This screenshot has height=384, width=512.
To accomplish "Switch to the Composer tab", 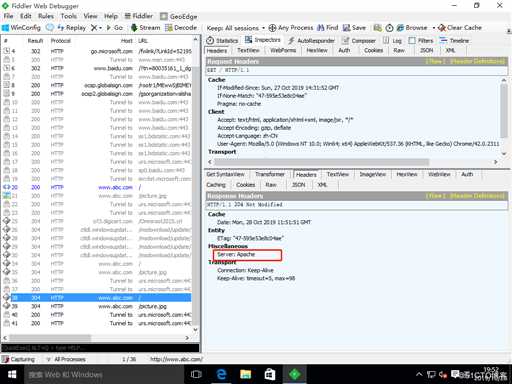I will click(x=359, y=41).
